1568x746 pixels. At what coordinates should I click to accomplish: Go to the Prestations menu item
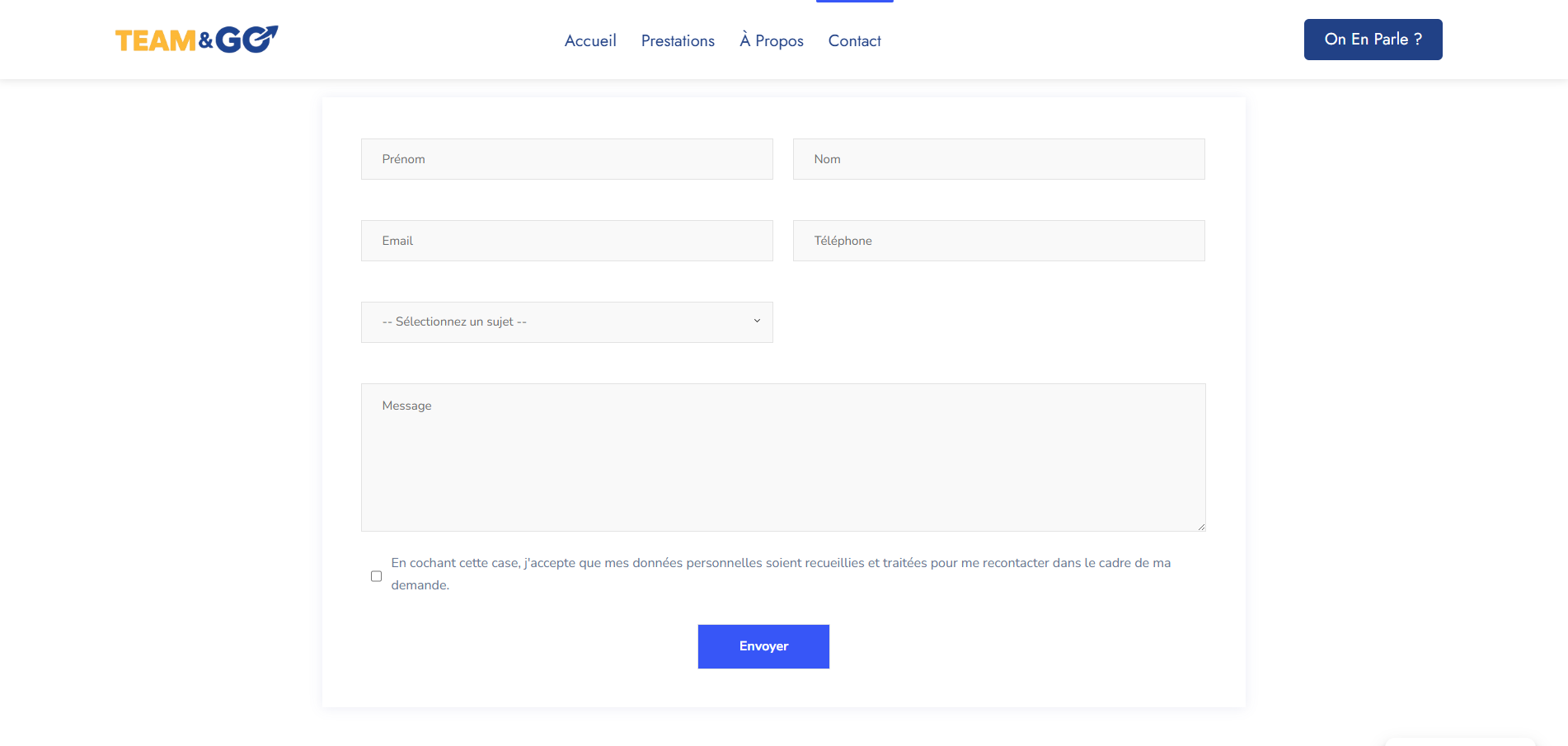pyautogui.click(x=678, y=40)
